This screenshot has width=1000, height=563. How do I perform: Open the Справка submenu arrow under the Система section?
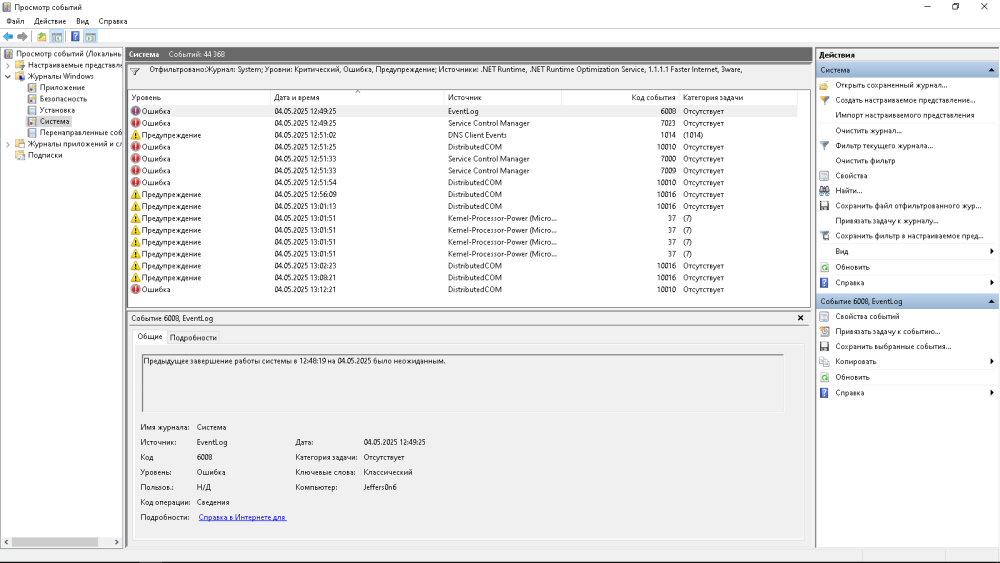point(992,282)
